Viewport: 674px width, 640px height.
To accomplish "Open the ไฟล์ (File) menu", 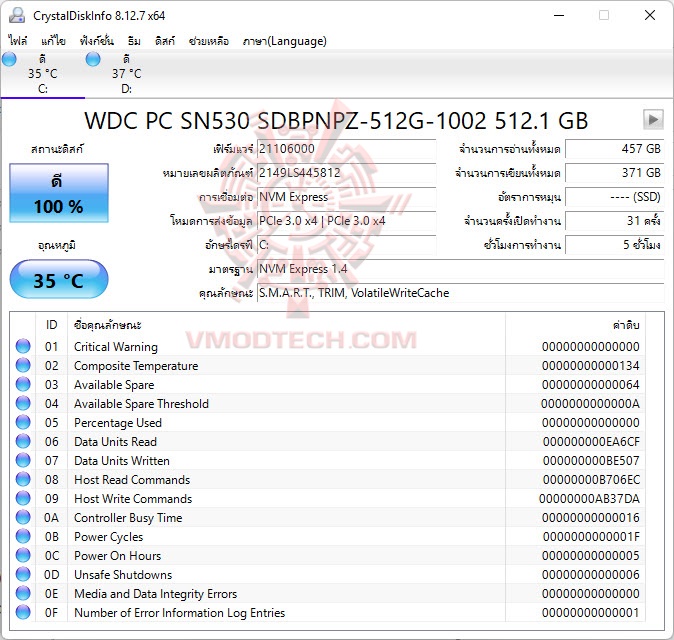I will [x=18, y=41].
